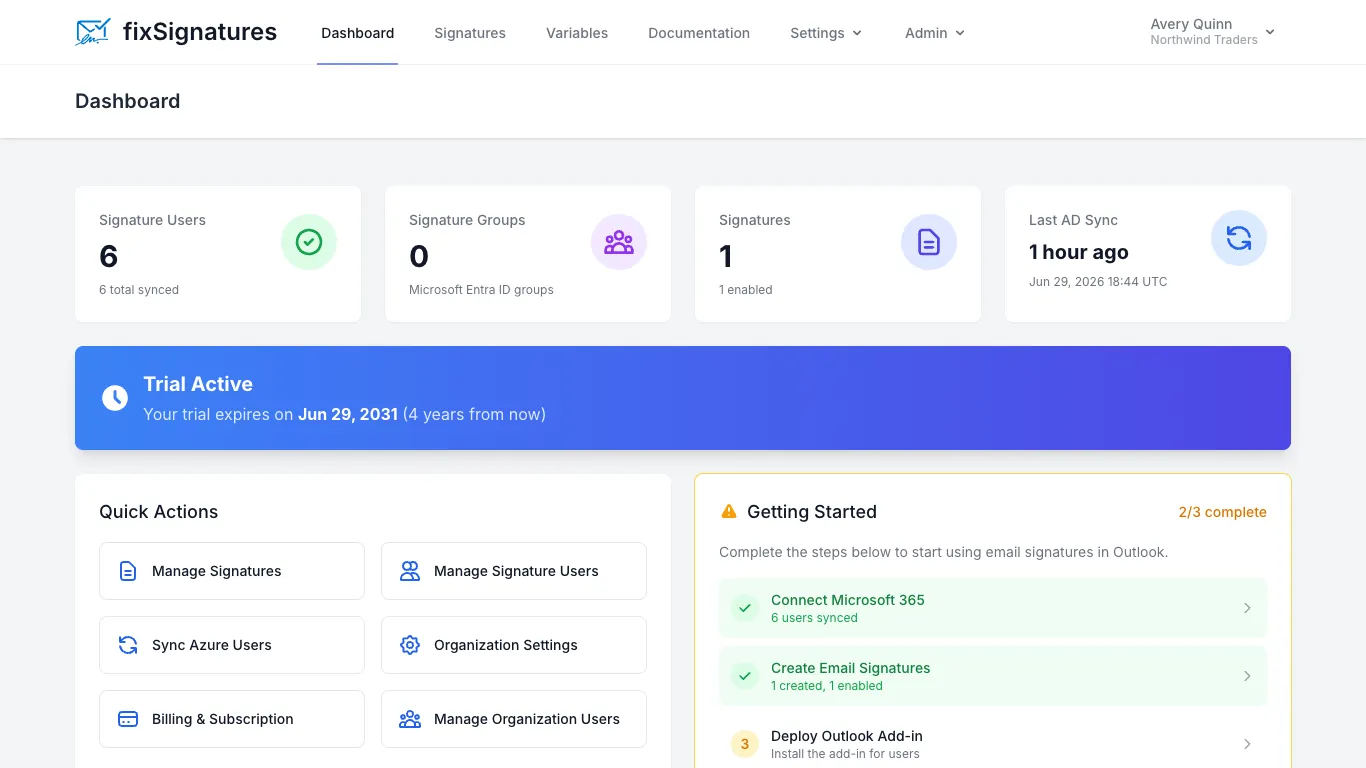Screen dimensions: 1366x768
Task: Click the fixSignatures brand name
Action: 200,32
